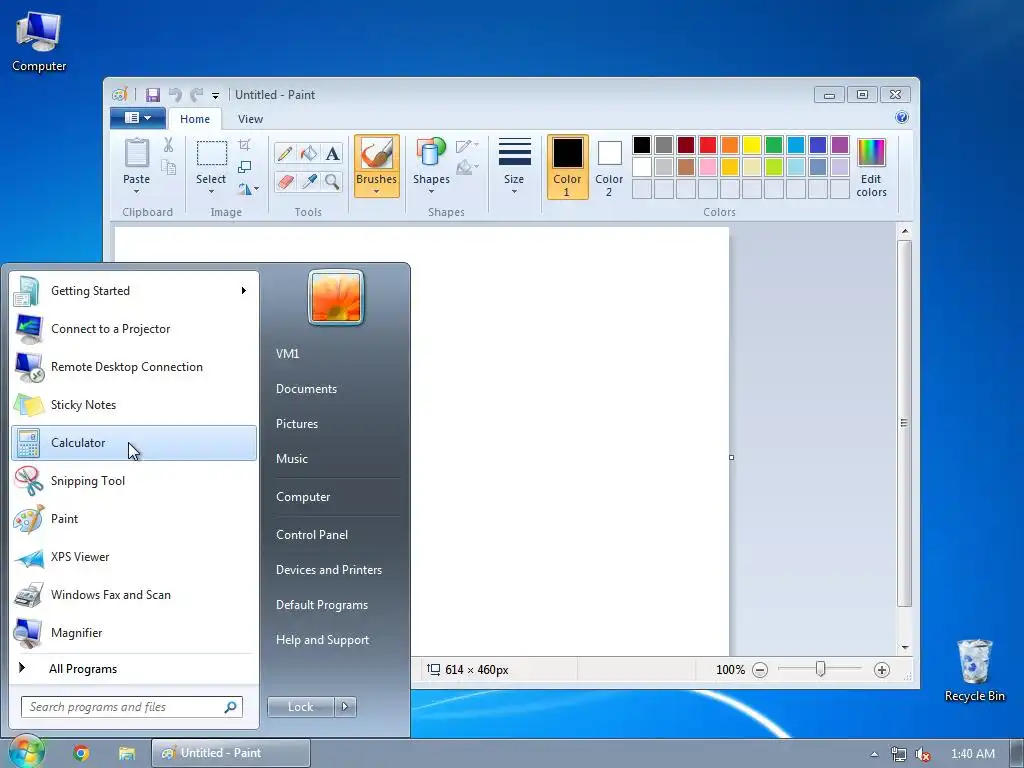Click the Zoom out minus button

(760, 669)
